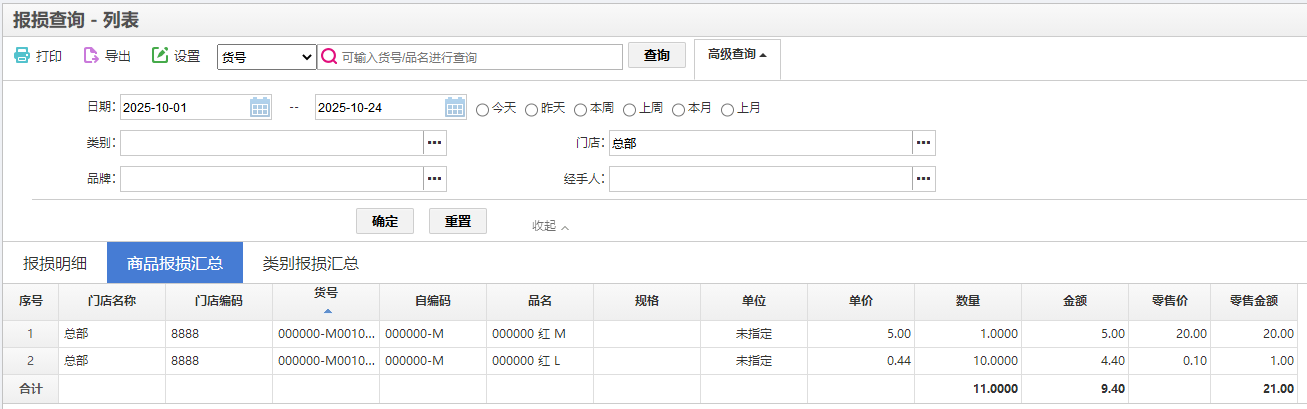Collapse filters using 收起 link
Viewport: 1307px width, 409px height.
click(550, 226)
